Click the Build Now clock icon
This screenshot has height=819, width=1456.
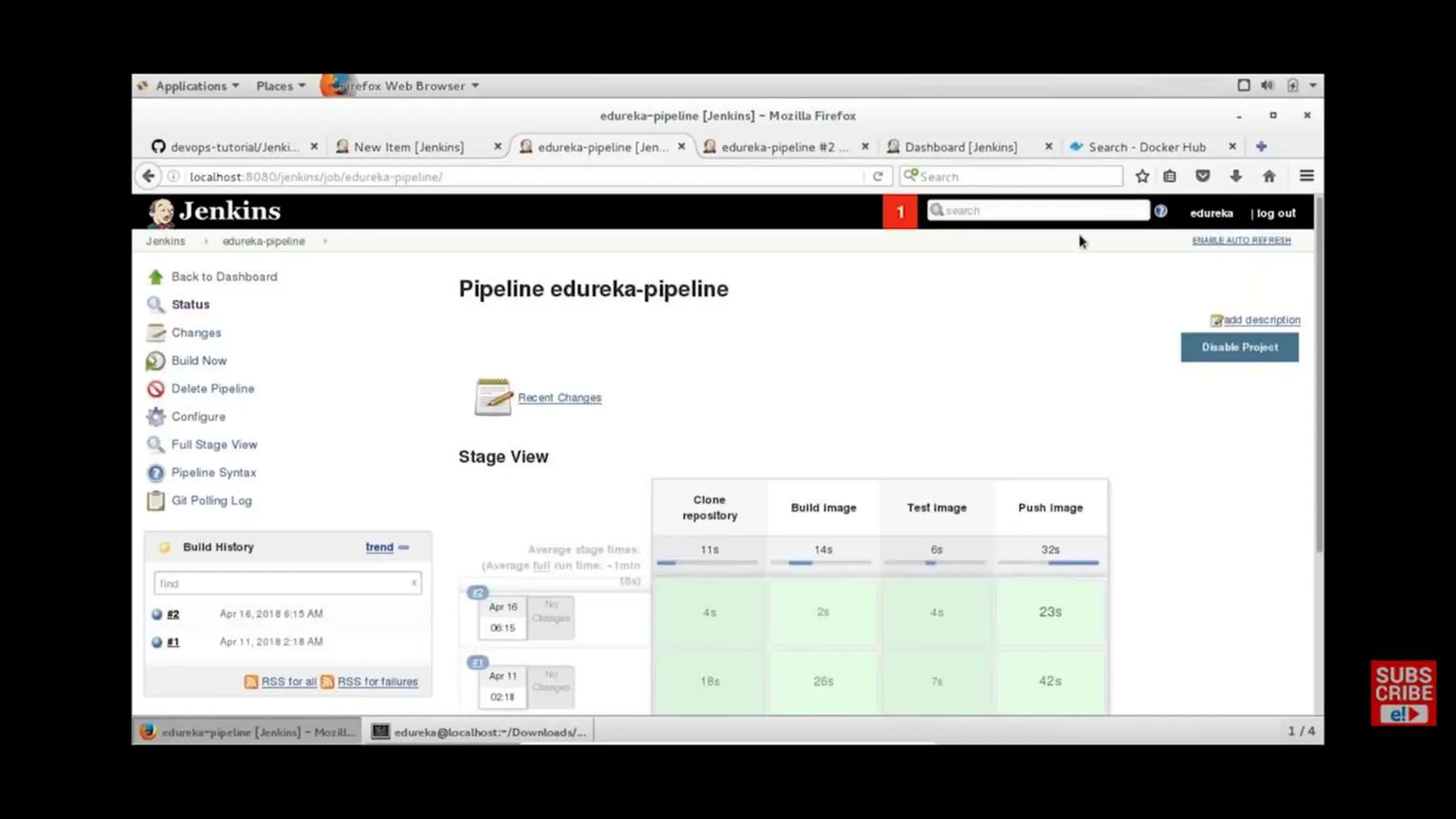pos(156,361)
